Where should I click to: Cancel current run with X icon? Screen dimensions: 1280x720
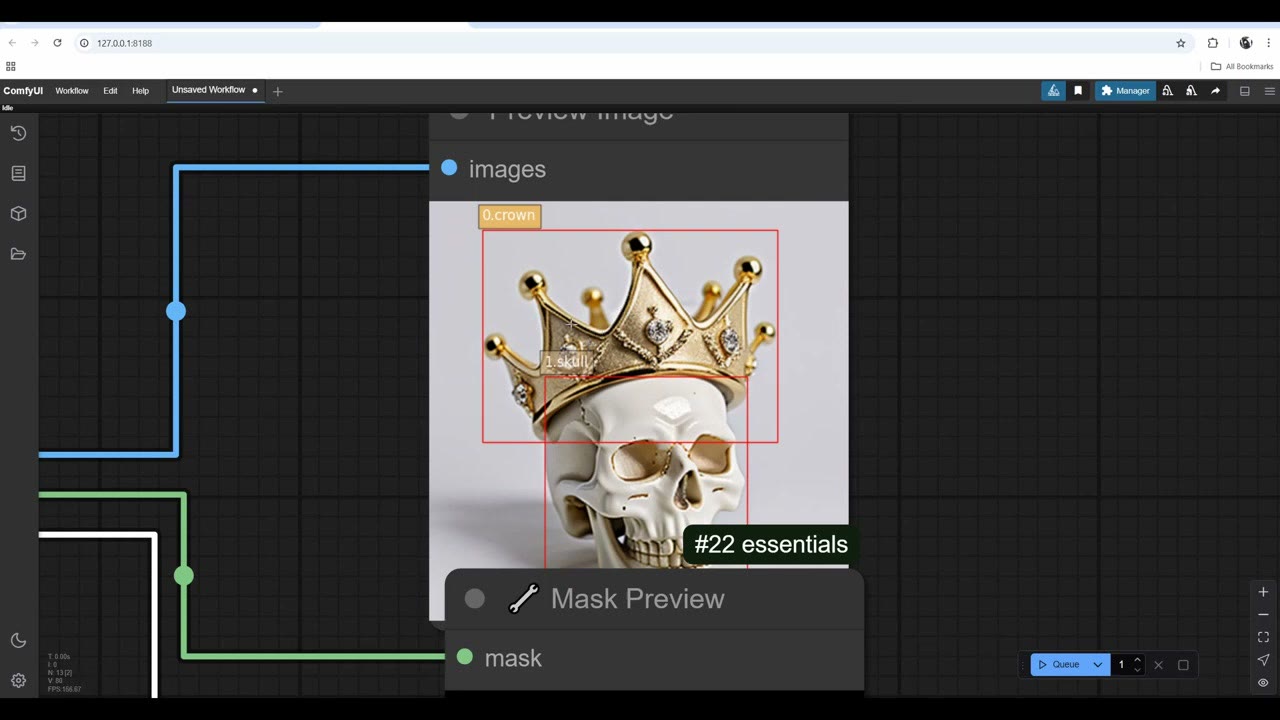point(1158,665)
